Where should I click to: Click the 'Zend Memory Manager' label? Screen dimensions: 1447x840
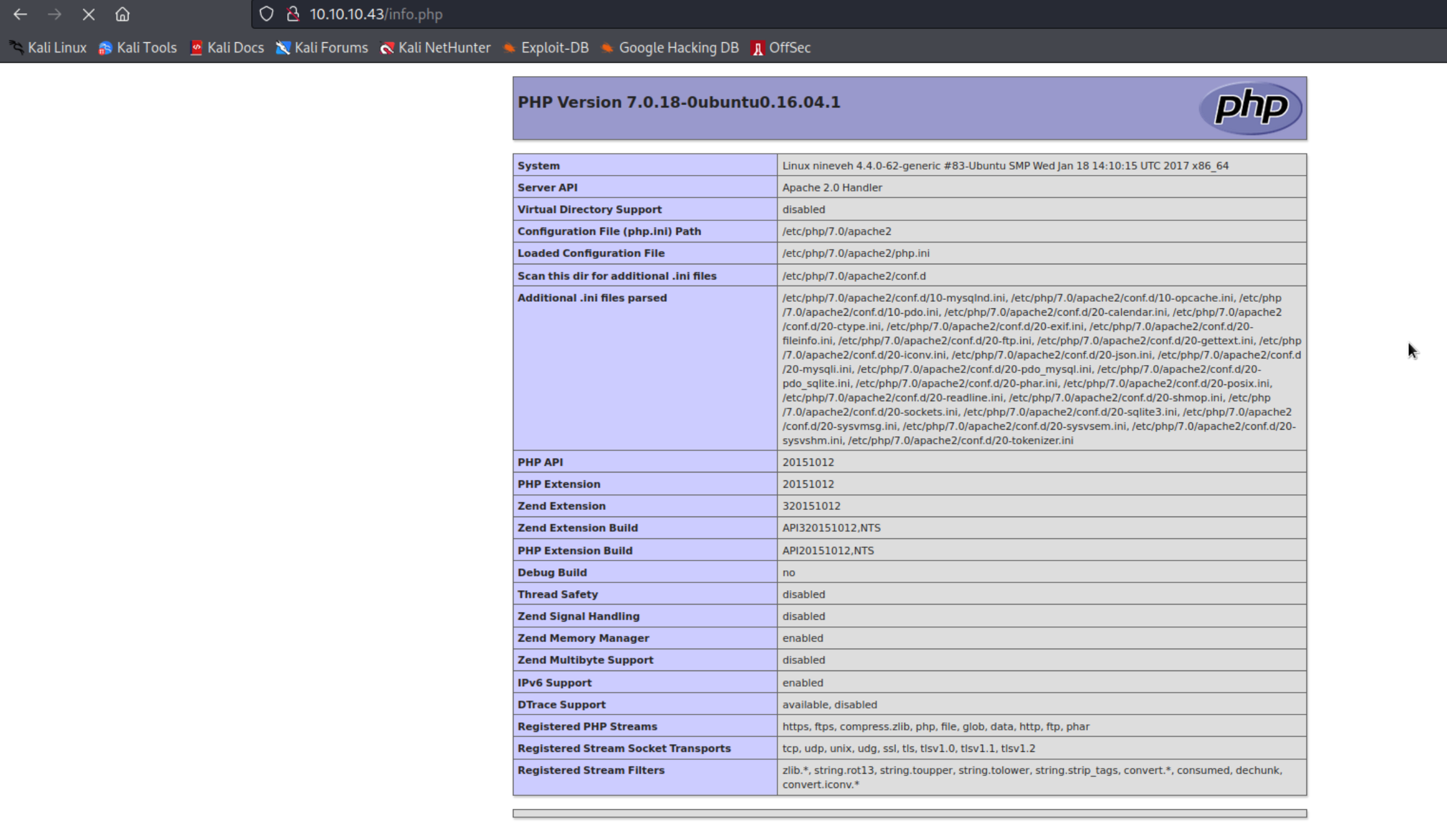coord(583,638)
